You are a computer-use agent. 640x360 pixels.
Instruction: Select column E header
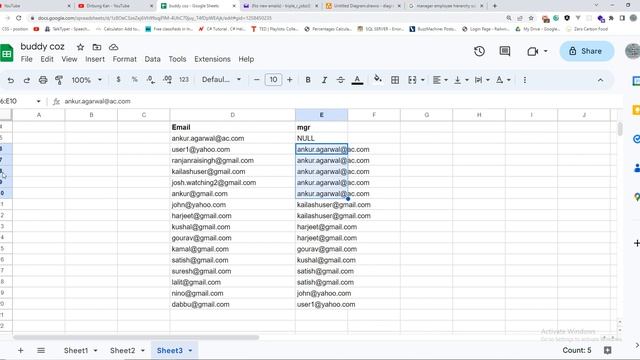pos(322,115)
